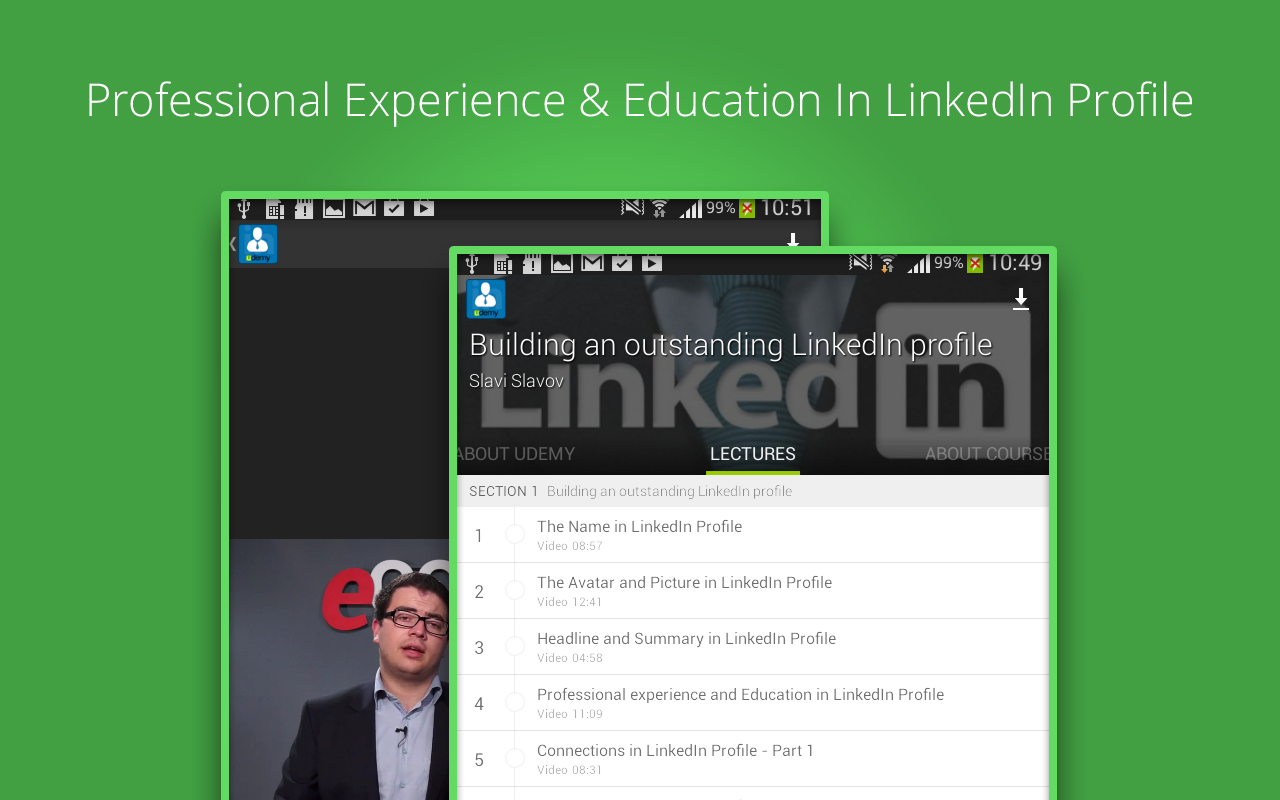
Task: Tap the Gmail icon in the back screen's status bar
Action: (365, 208)
